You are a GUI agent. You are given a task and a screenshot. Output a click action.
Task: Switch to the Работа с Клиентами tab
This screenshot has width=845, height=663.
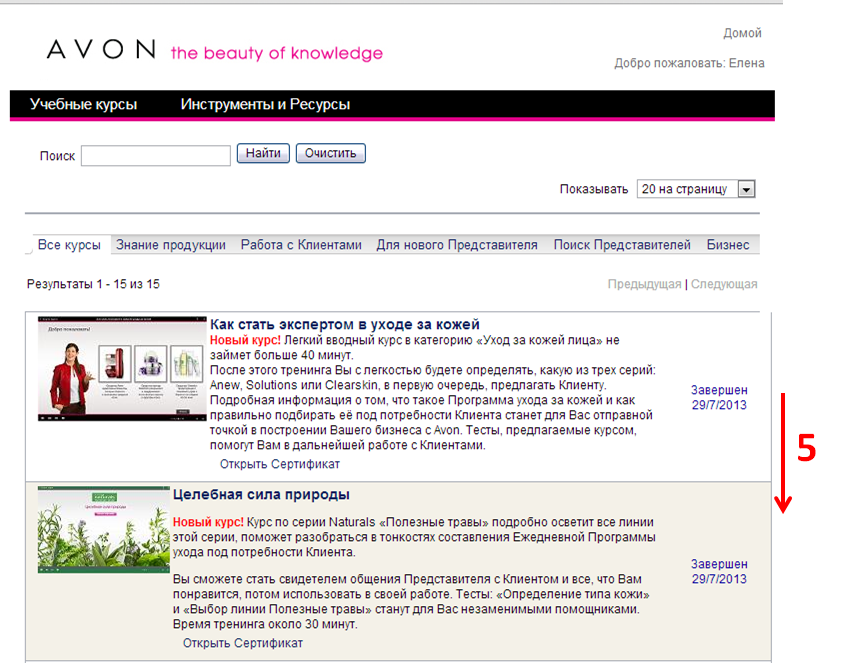[301, 245]
